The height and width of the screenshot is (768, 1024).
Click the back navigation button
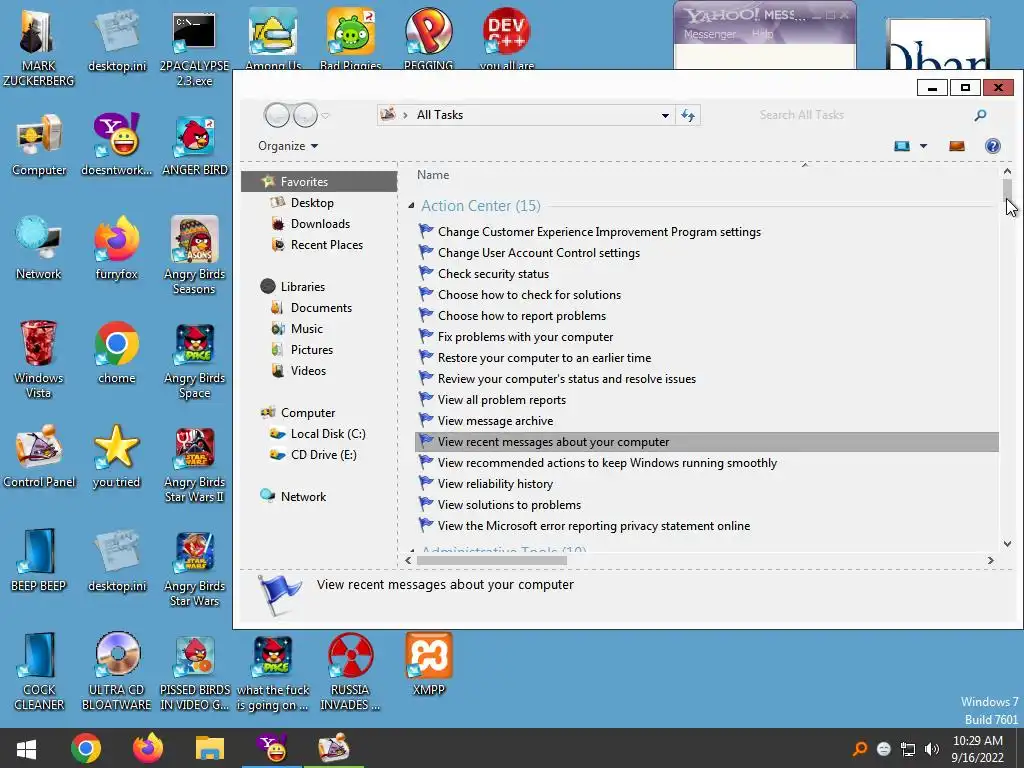tap(277, 116)
